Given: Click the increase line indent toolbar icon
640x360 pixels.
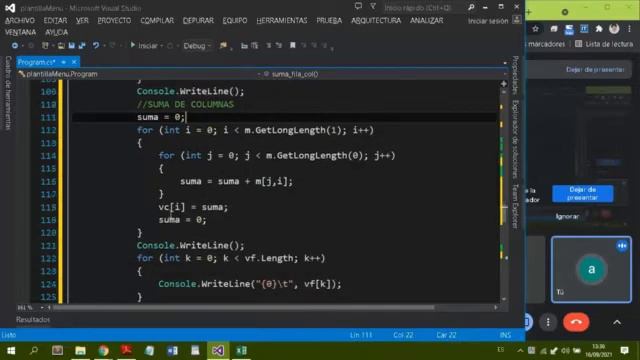Looking at the screenshot, I should (255, 46).
